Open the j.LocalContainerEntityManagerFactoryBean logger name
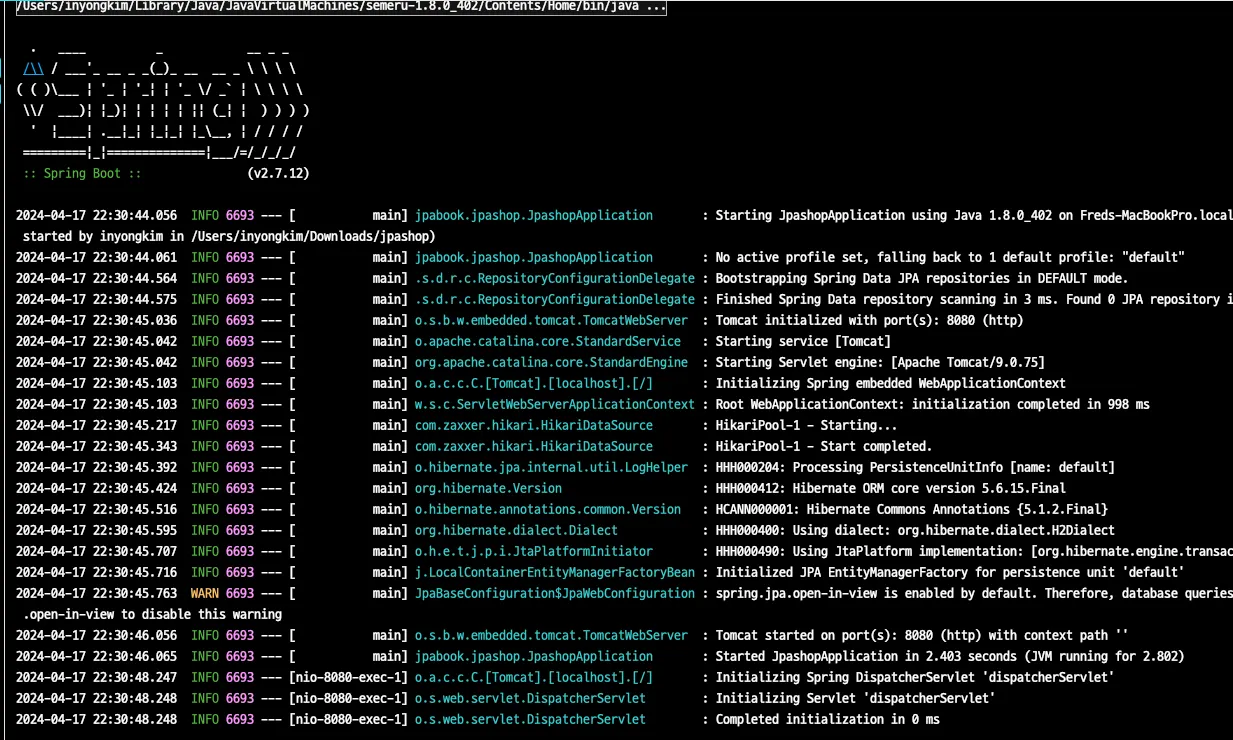The image size is (1233, 740). coord(554,572)
